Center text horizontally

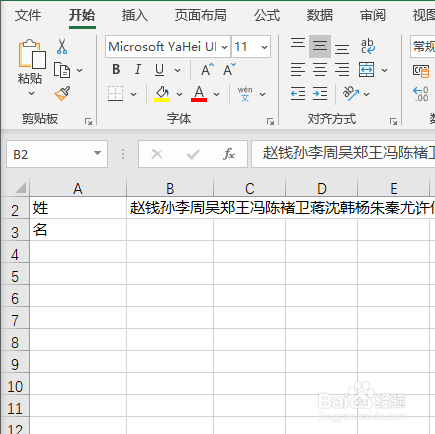(x=320, y=70)
